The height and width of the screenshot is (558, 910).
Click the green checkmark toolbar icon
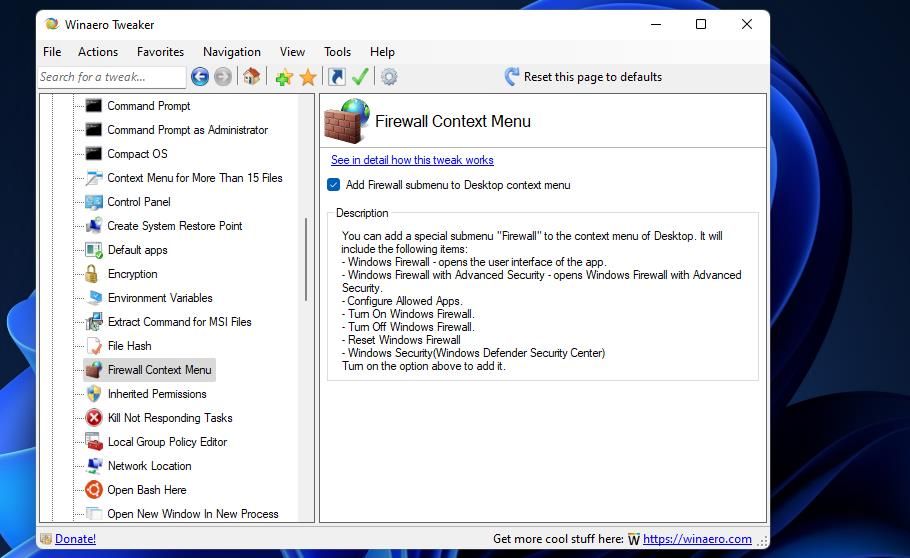point(360,77)
